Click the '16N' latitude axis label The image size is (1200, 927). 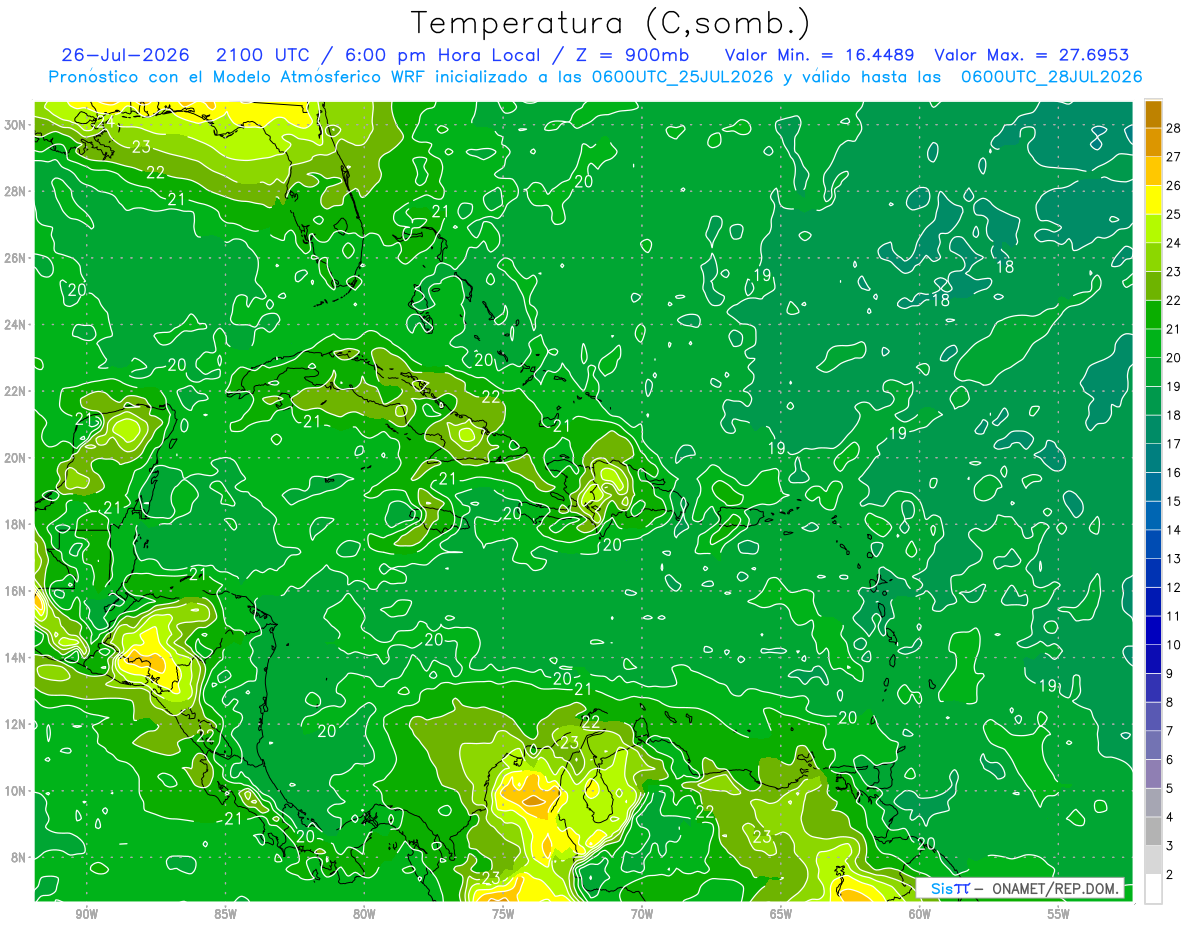[16, 591]
